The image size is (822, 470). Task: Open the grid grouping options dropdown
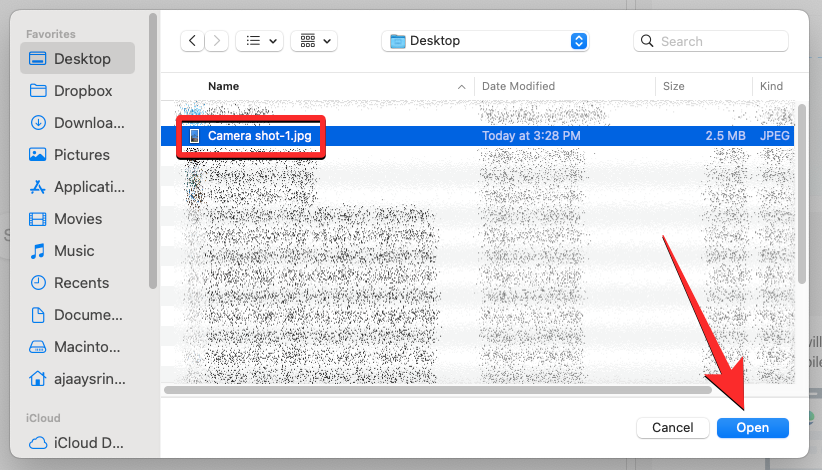314,41
